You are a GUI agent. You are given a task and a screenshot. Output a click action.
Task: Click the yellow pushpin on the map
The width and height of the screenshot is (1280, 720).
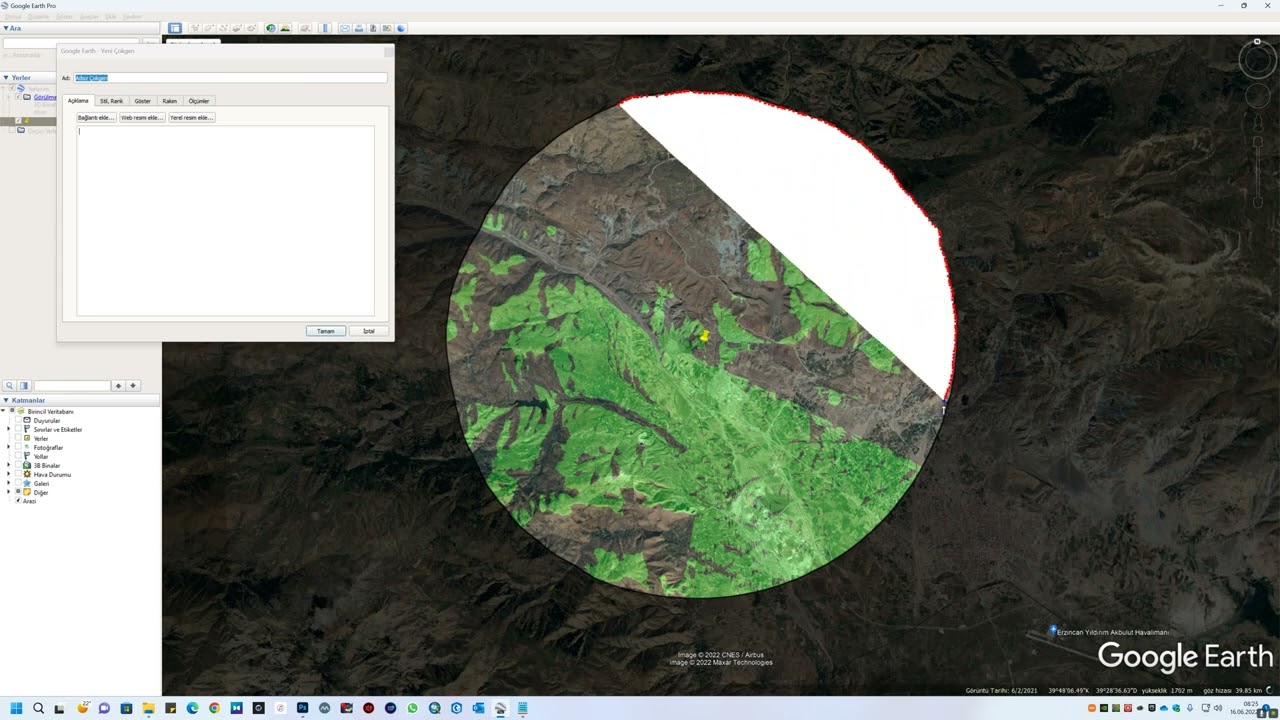pos(705,336)
